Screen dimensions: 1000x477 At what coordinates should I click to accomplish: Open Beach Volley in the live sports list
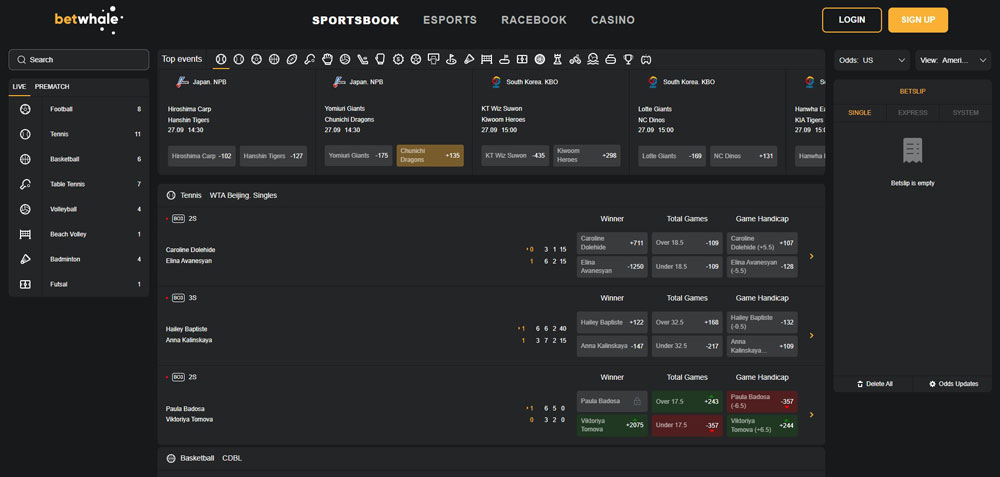coord(79,234)
